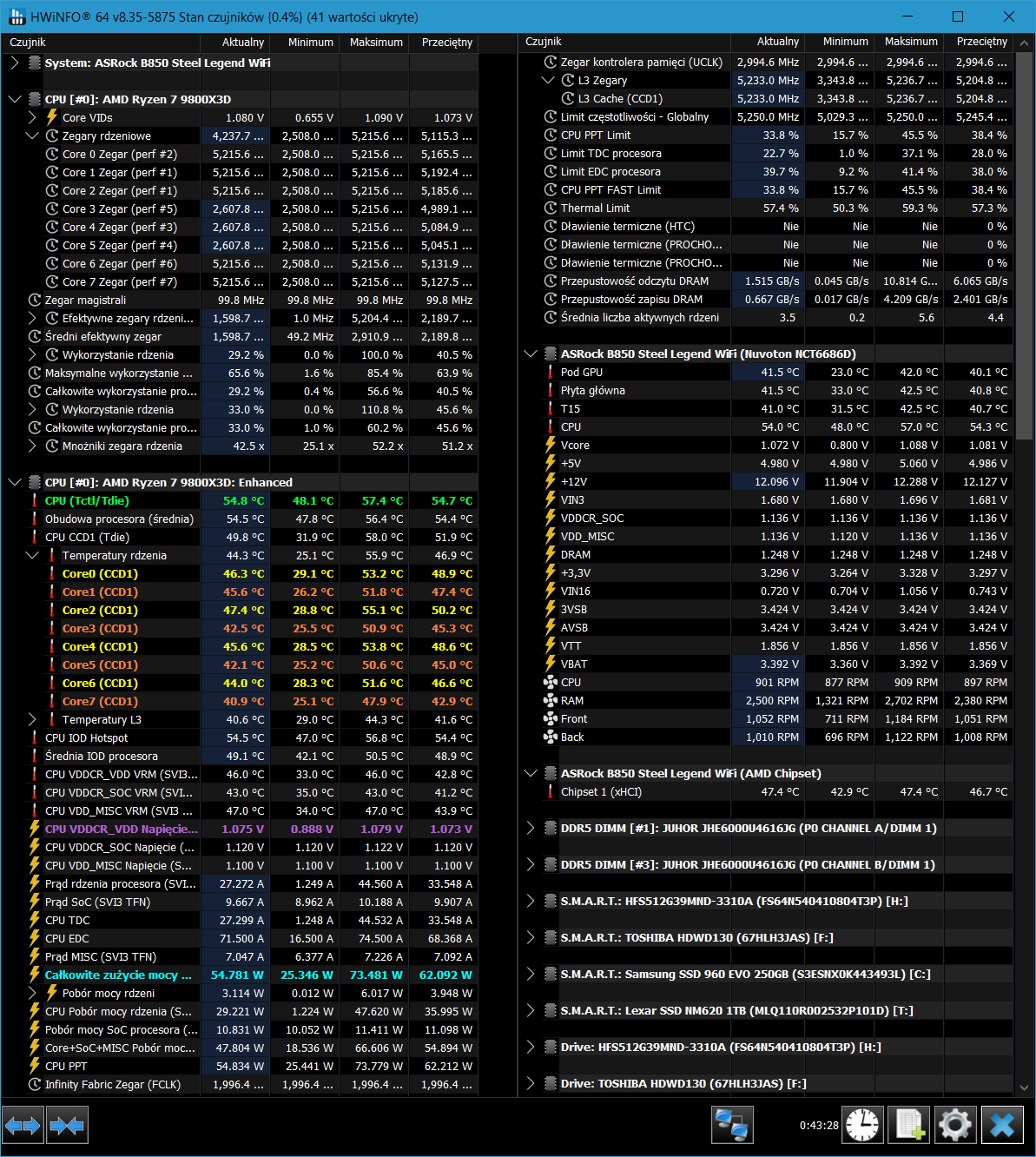Select Płyta główna temperature row
The image size is (1036, 1157).
(x=766, y=390)
